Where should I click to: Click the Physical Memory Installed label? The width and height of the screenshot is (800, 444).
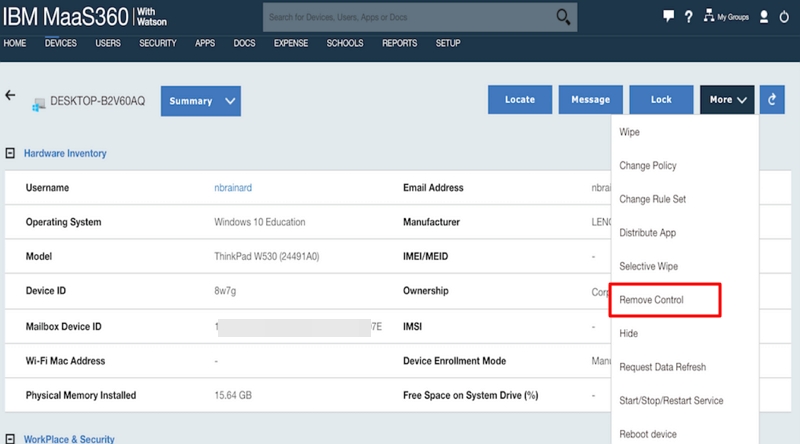[x=81, y=396]
